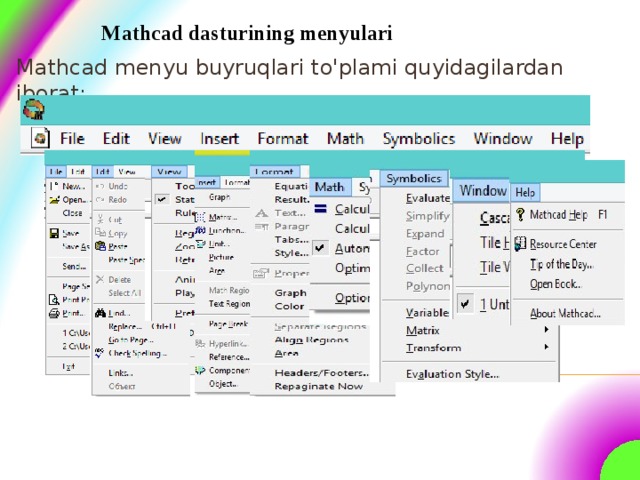The width and height of the screenshot is (640, 480).
Task: Open the File menu in the main menu bar
Action: (72, 139)
